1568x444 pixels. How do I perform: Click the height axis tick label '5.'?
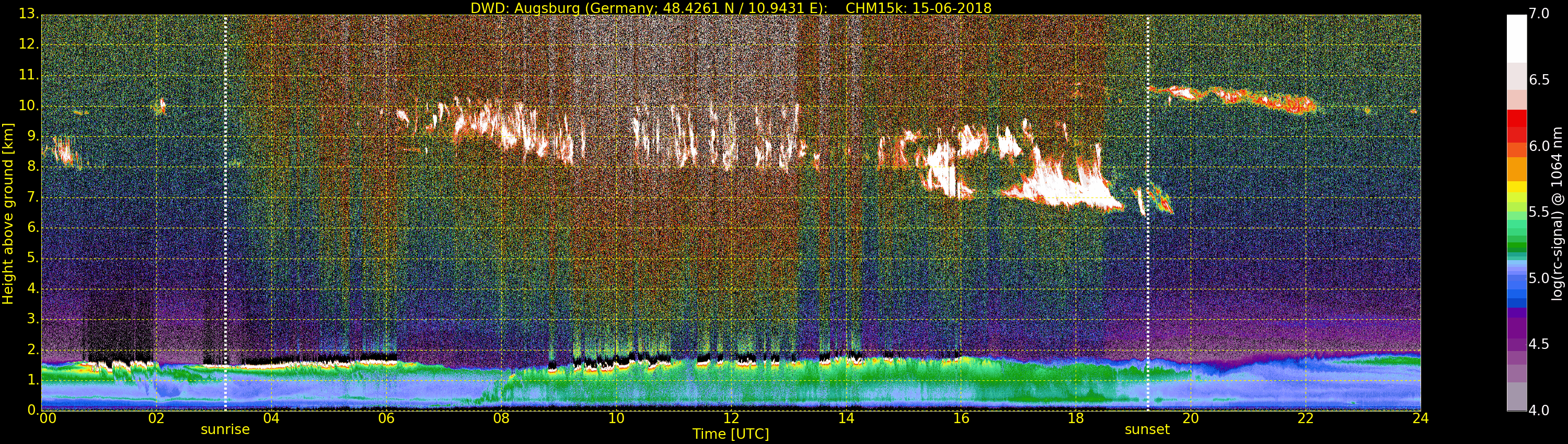coord(33,258)
